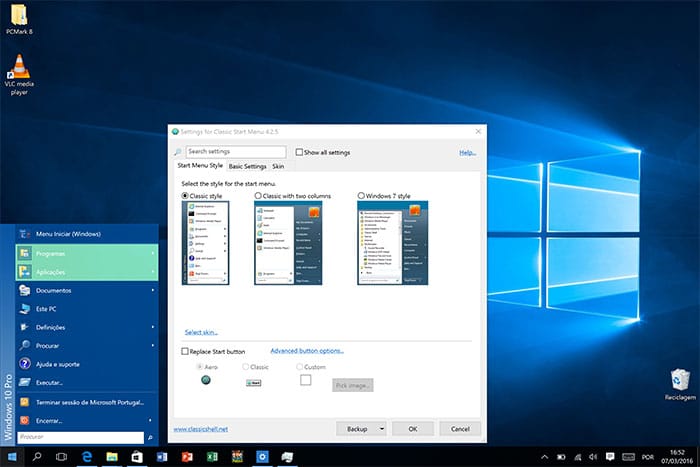Open Advanced button options link
Image resolution: width=700 pixels, height=467 pixels.
tap(307, 351)
